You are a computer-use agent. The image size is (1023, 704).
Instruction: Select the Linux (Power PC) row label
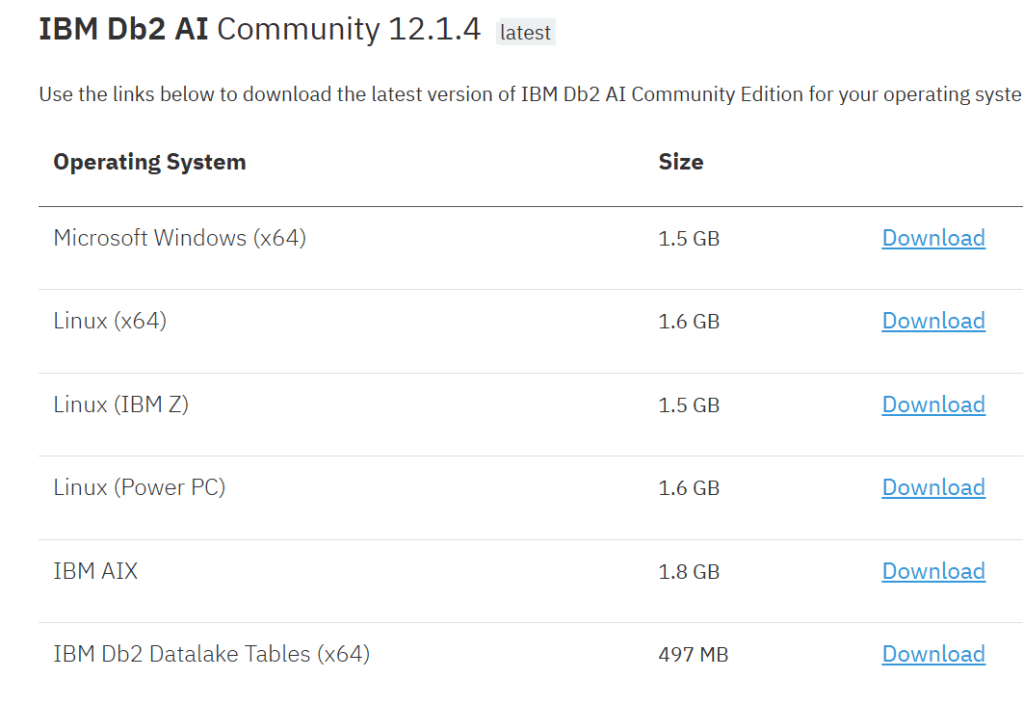[139, 488]
